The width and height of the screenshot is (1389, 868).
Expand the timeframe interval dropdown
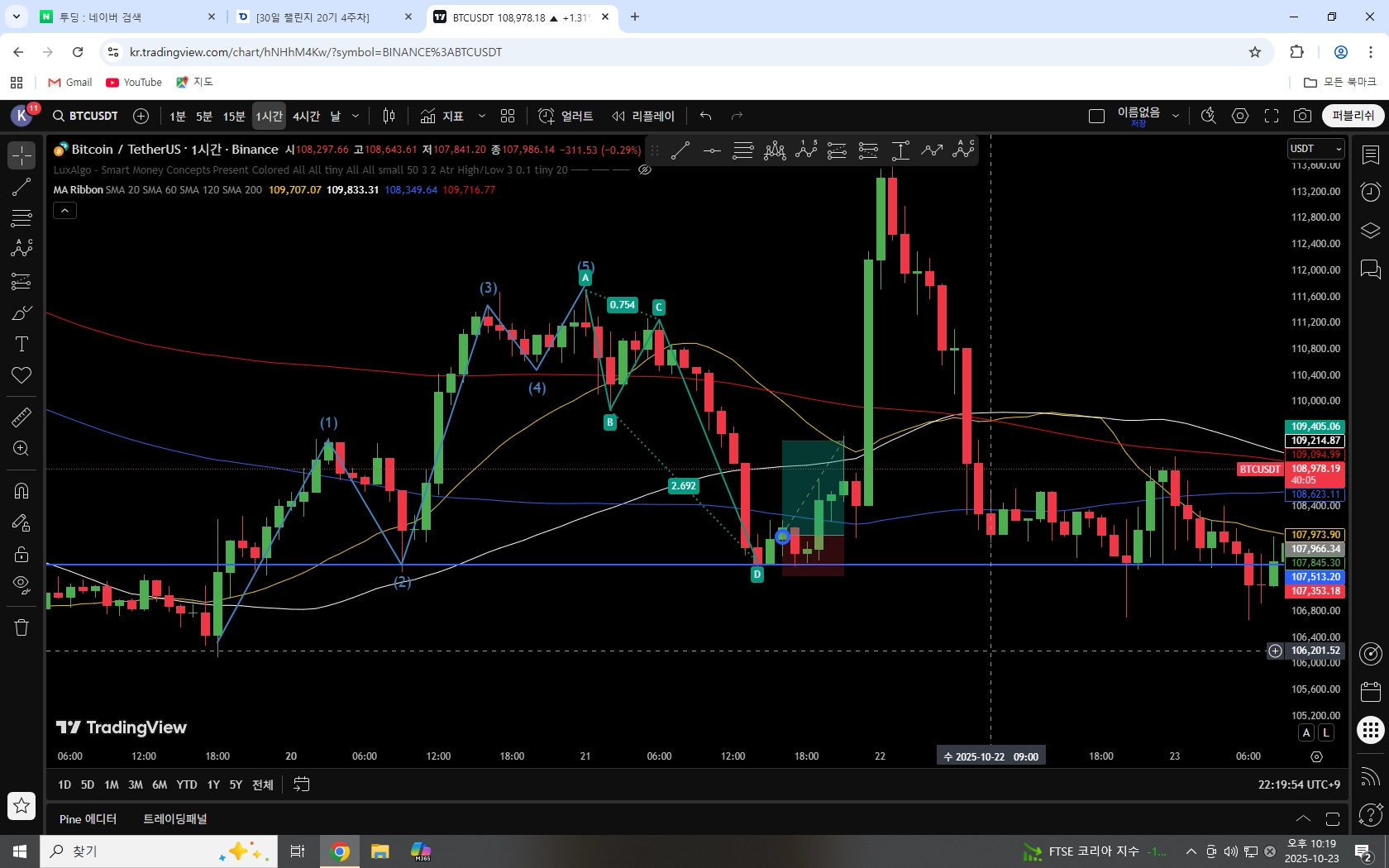[x=356, y=116]
